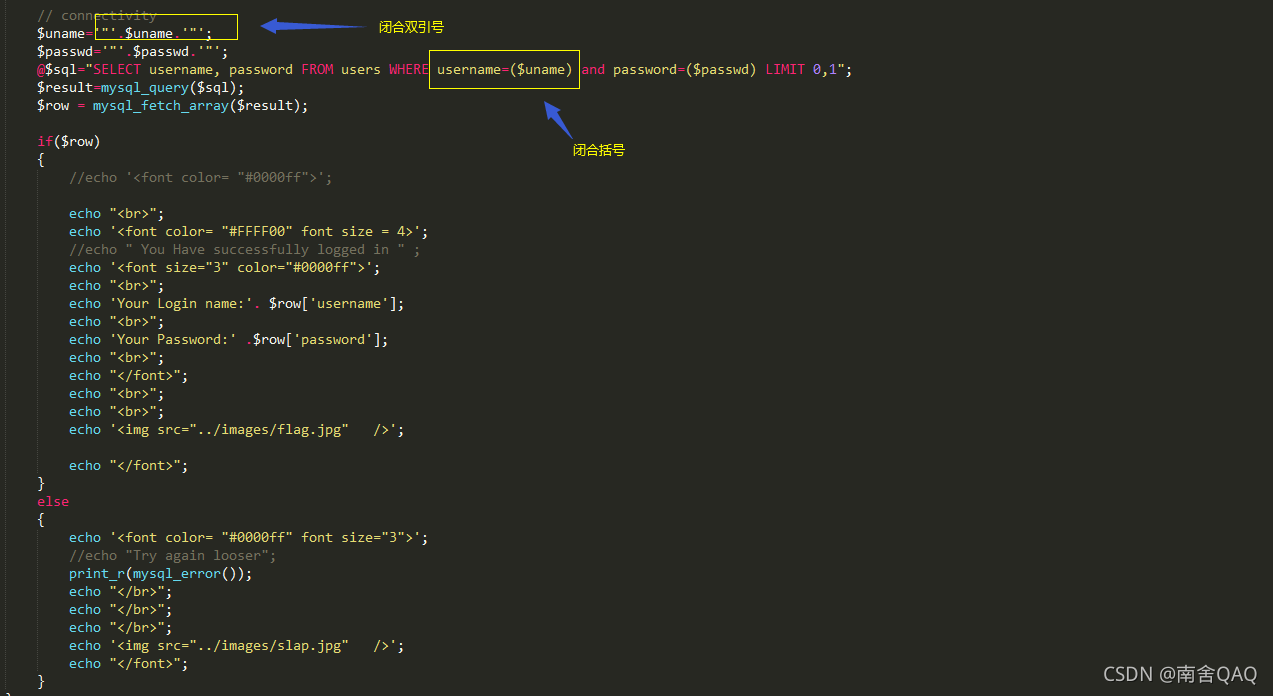The width and height of the screenshot is (1273, 696).
Task: Click the $passwd assignment line
Action: click(x=133, y=51)
